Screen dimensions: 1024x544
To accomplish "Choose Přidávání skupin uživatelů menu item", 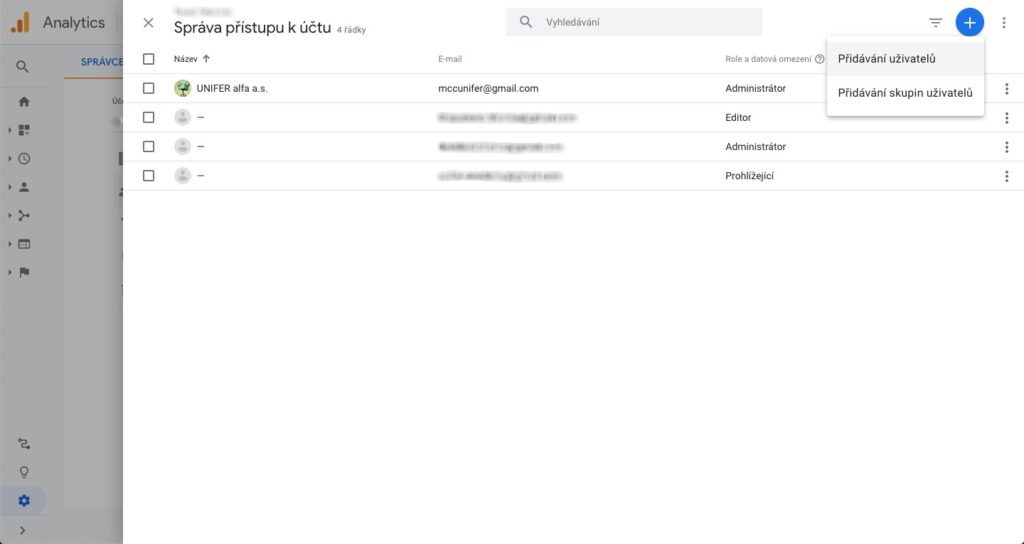I will pos(904,93).
